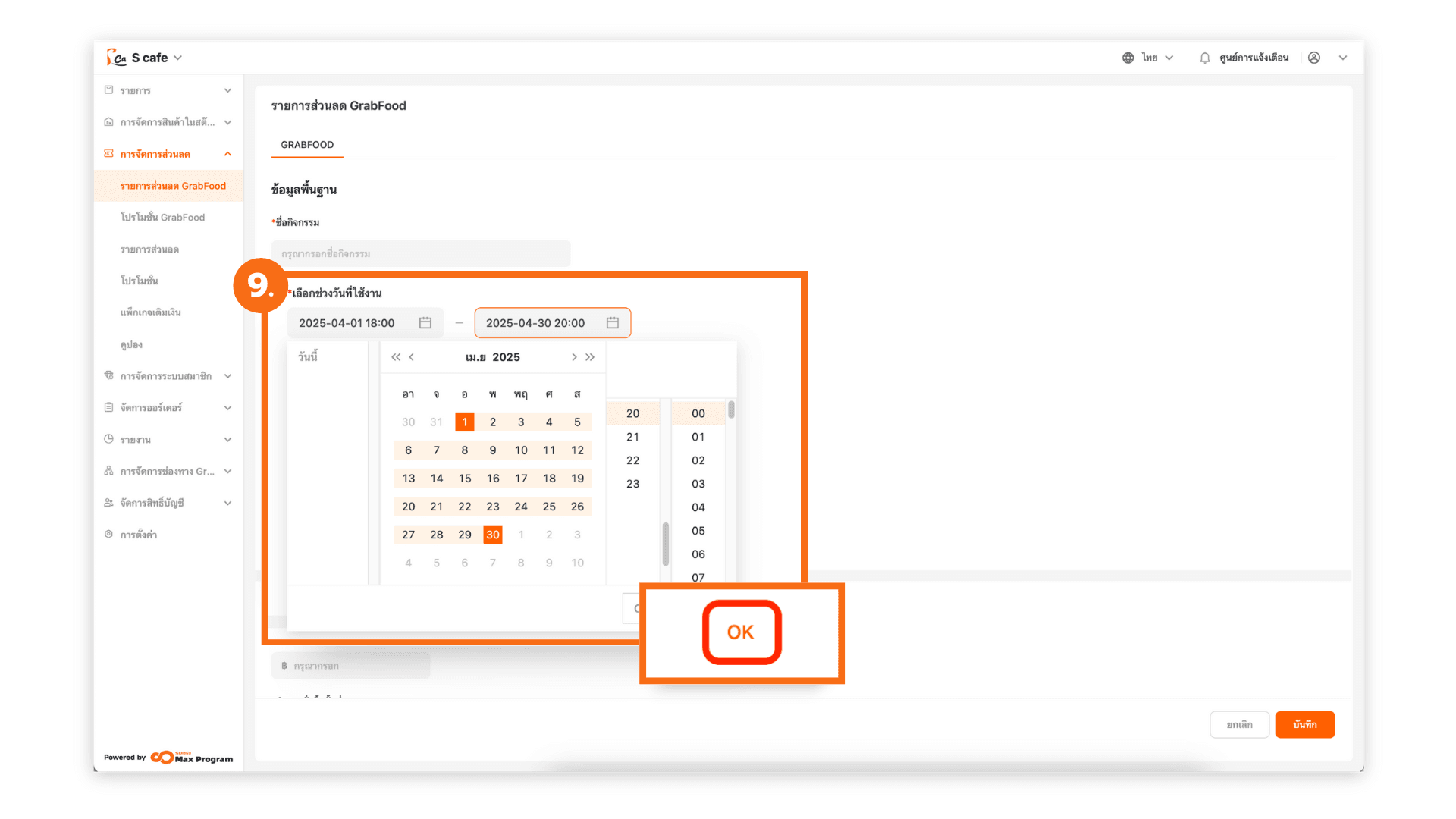Go to previous month arrow in calendar
This screenshot has width=1456, height=819.
click(x=412, y=357)
